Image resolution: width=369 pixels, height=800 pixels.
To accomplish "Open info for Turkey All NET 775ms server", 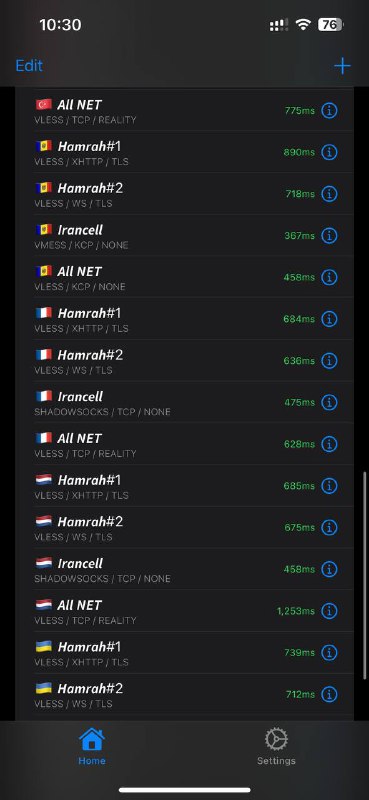I will click(x=329, y=110).
